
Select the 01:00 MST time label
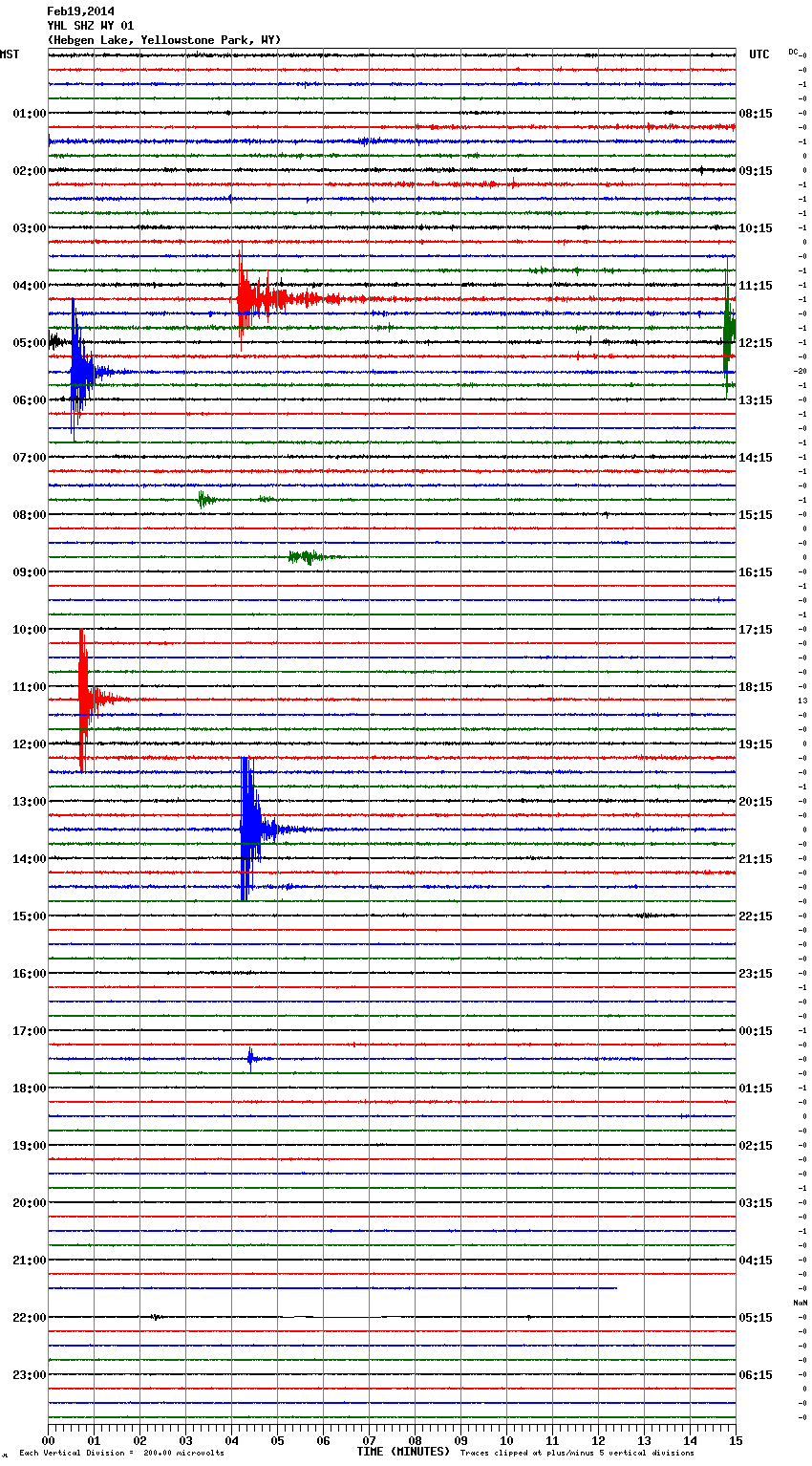click(x=29, y=113)
